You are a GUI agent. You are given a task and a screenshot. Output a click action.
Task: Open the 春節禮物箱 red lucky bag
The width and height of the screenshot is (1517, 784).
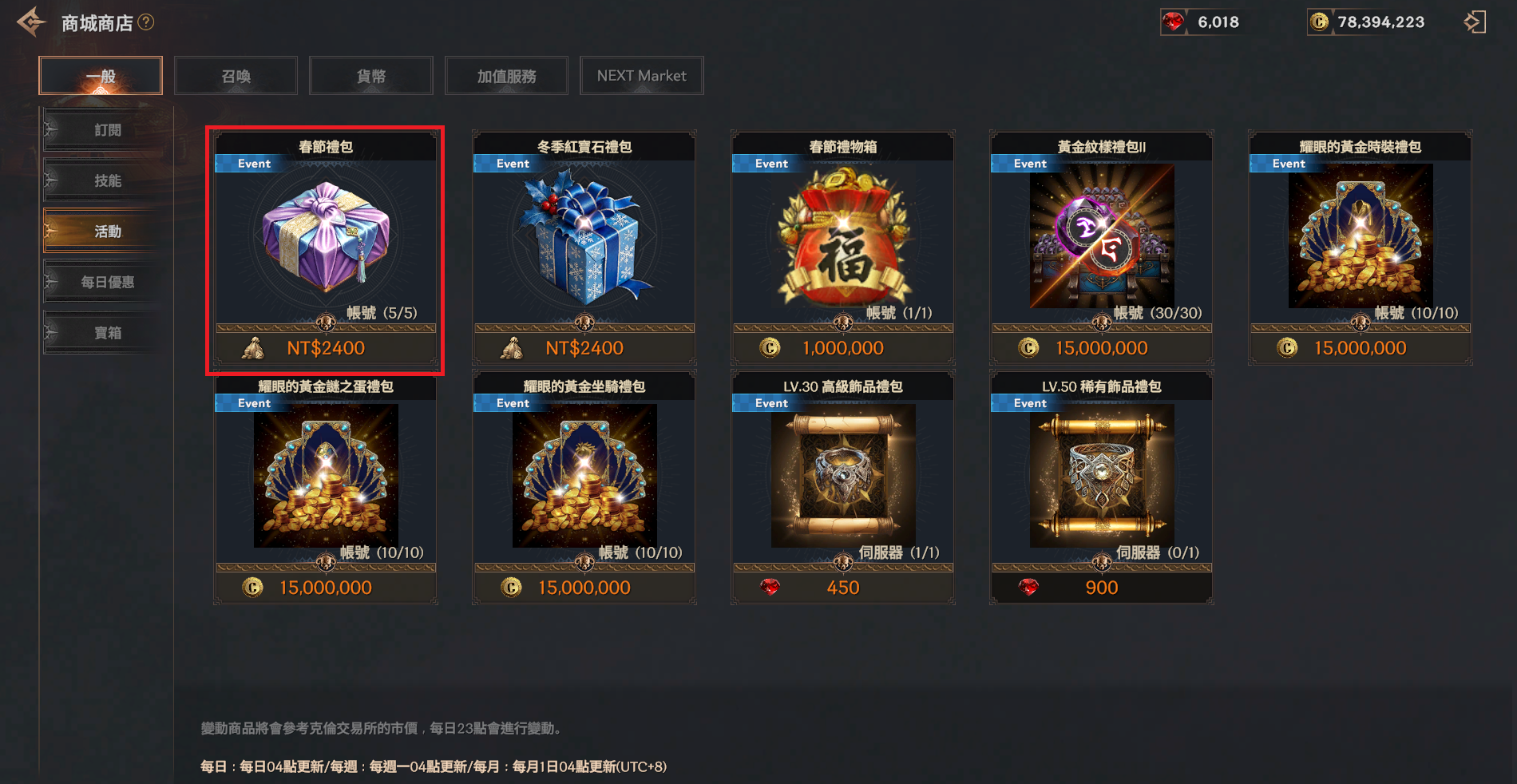point(843,240)
